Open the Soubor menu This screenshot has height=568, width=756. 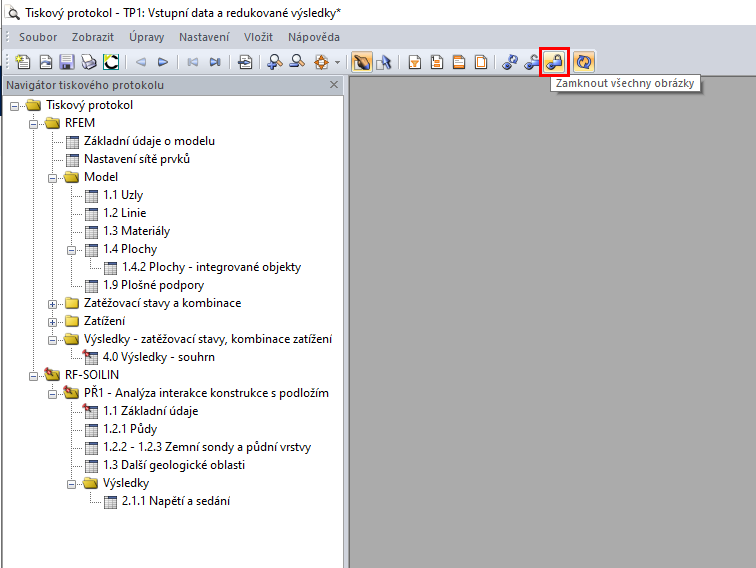tap(38, 37)
